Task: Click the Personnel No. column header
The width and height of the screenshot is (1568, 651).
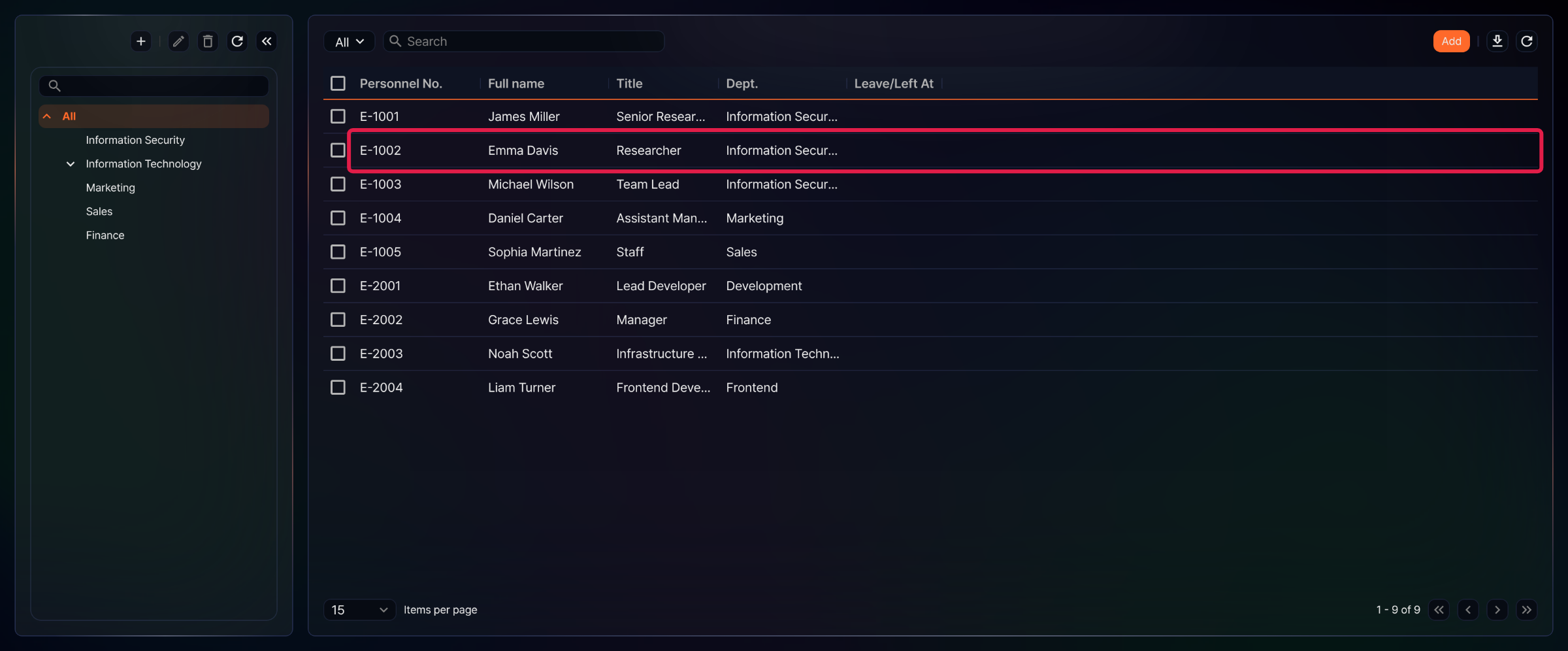Action: (x=401, y=84)
